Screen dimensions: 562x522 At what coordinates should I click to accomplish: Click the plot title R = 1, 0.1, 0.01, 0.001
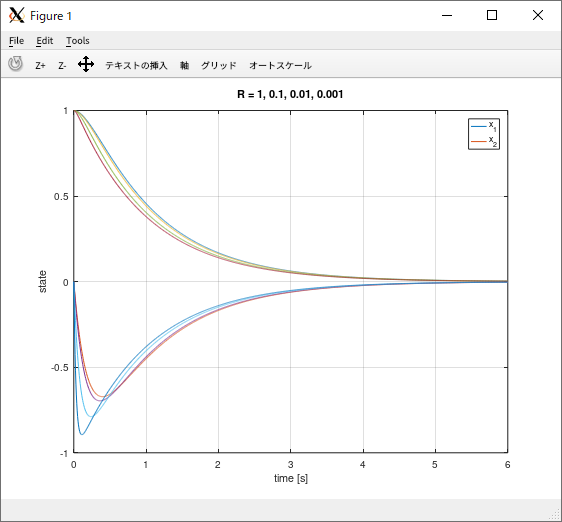pyautogui.click(x=290, y=94)
